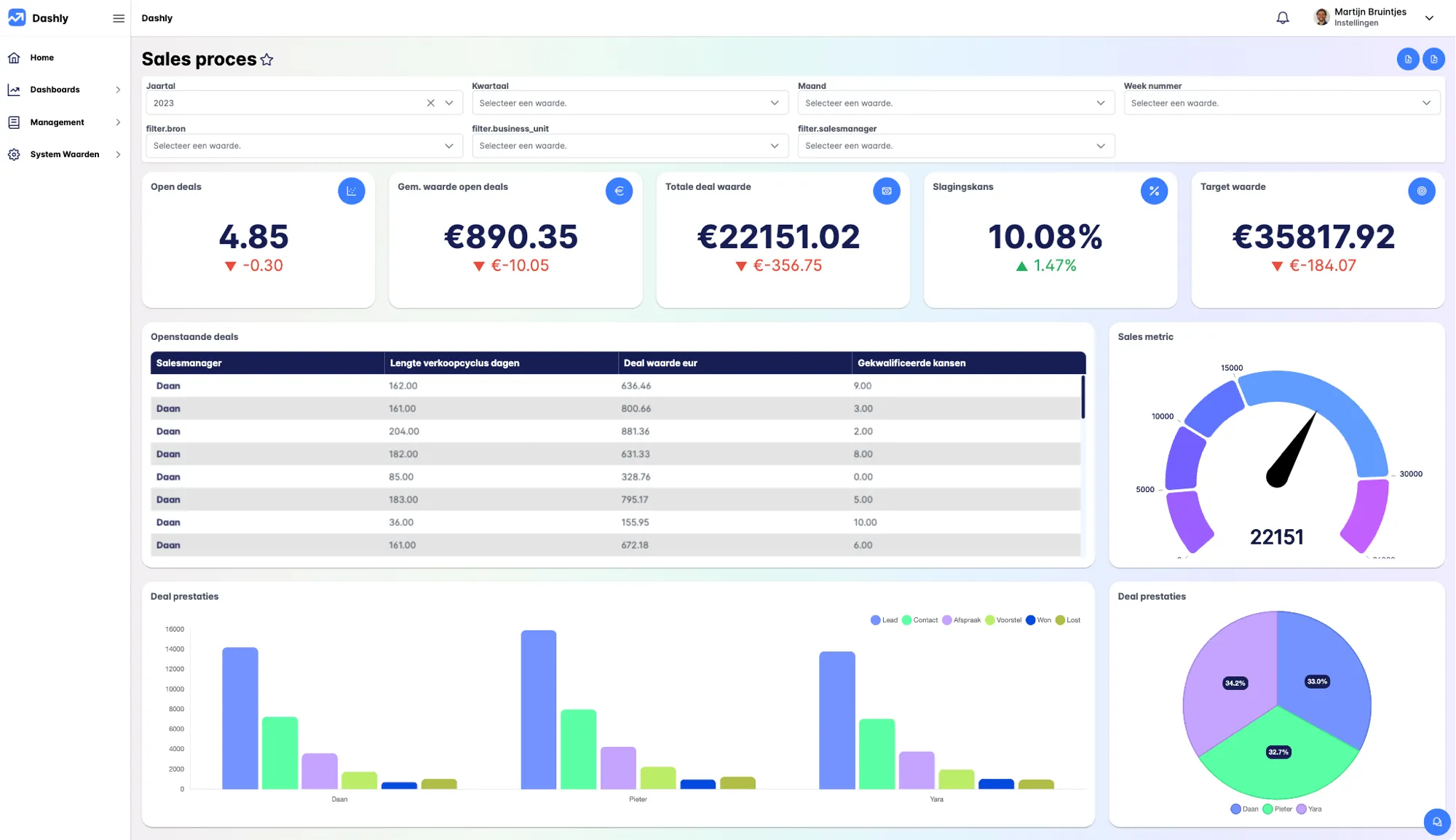Open the chat support bubble icon
Viewport: 1456px width, 840px height.
coord(1436,822)
